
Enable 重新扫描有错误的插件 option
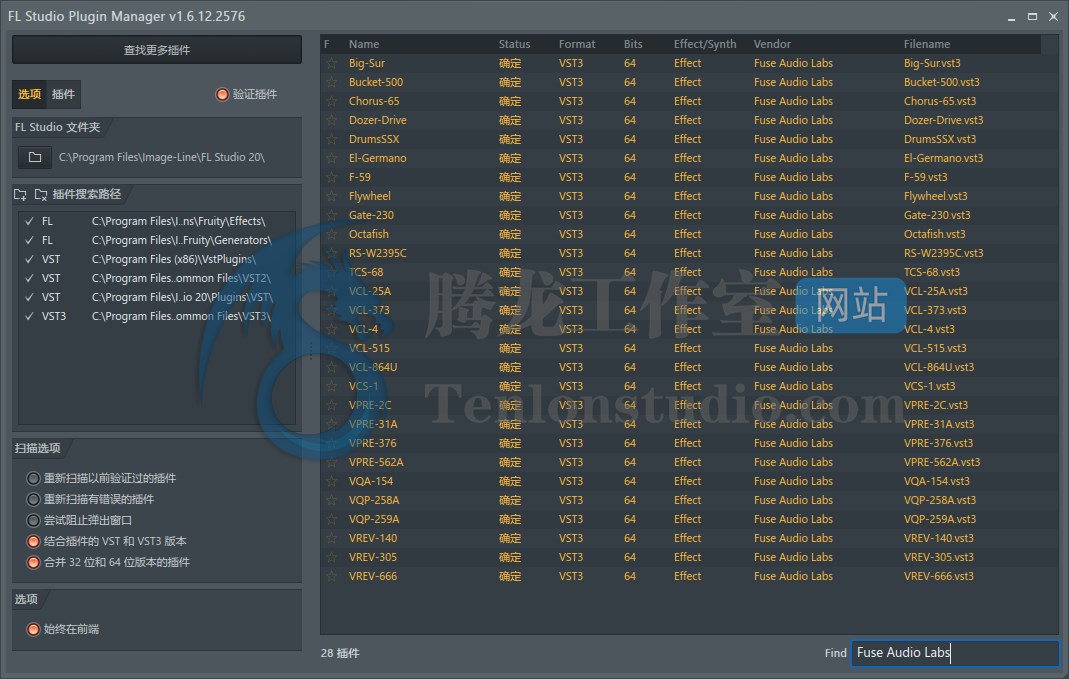(x=33, y=499)
